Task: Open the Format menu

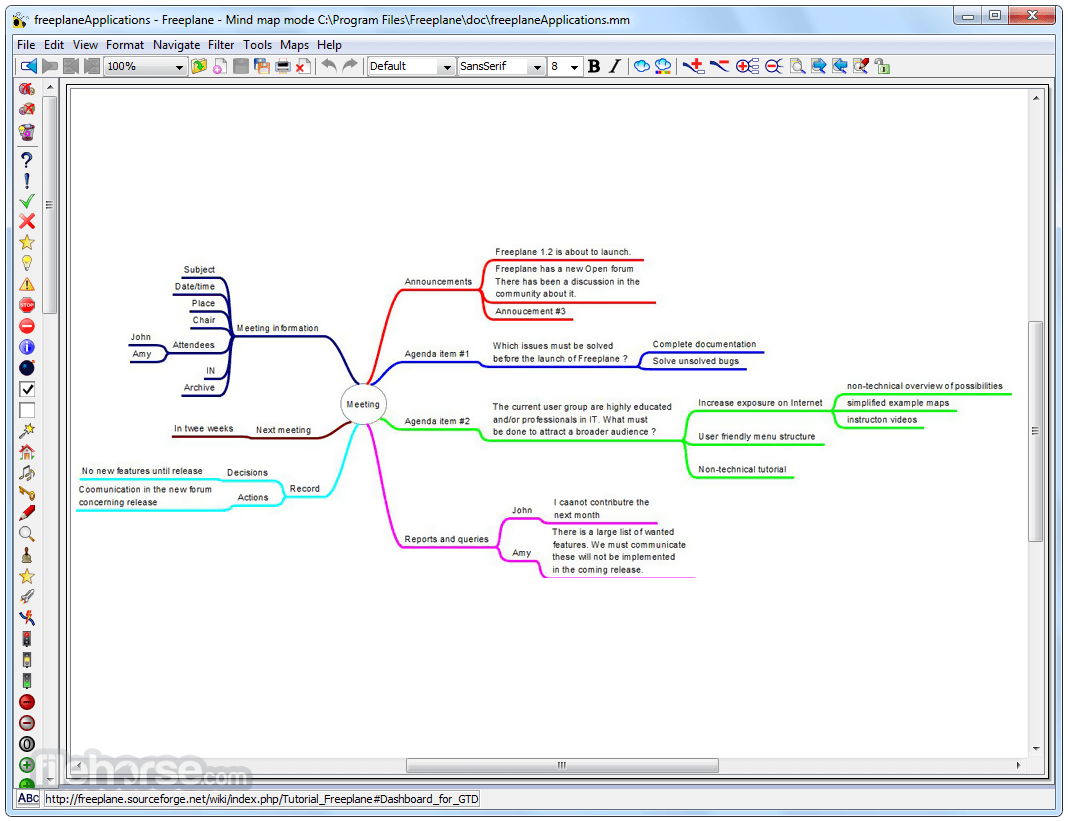Action: pos(125,45)
